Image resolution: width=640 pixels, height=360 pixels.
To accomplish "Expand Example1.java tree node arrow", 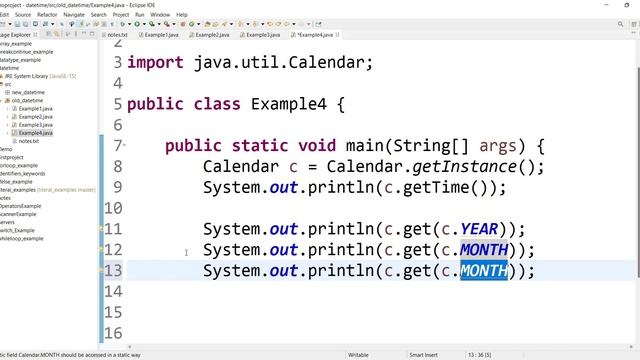I will click(x=7, y=109).
